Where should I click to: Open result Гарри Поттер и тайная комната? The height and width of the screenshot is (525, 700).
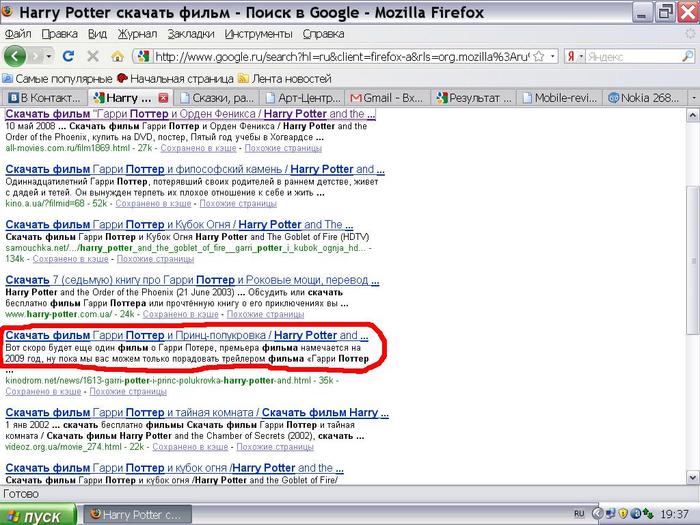pyautogui.click(x=197, y=412)
